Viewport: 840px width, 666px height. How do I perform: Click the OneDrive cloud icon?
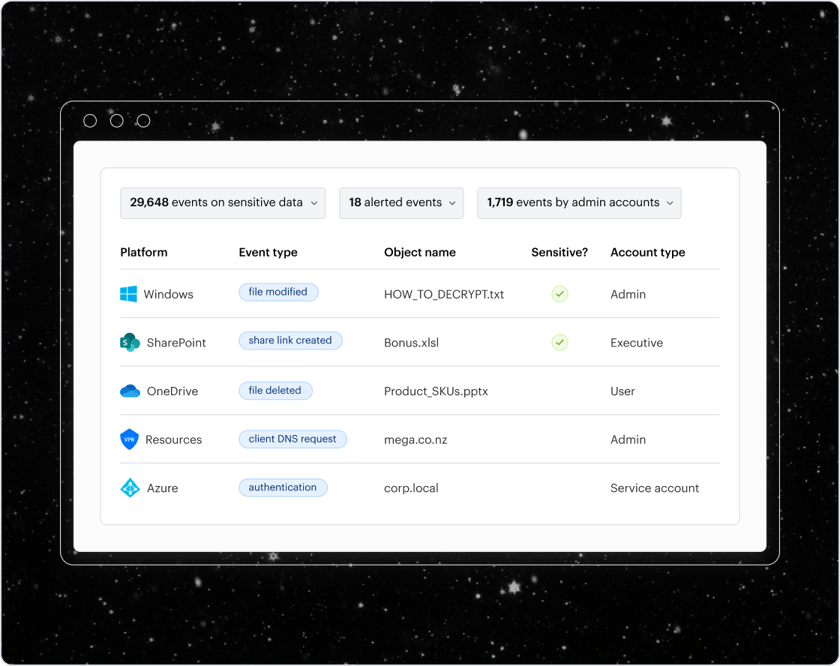point(129,391)
